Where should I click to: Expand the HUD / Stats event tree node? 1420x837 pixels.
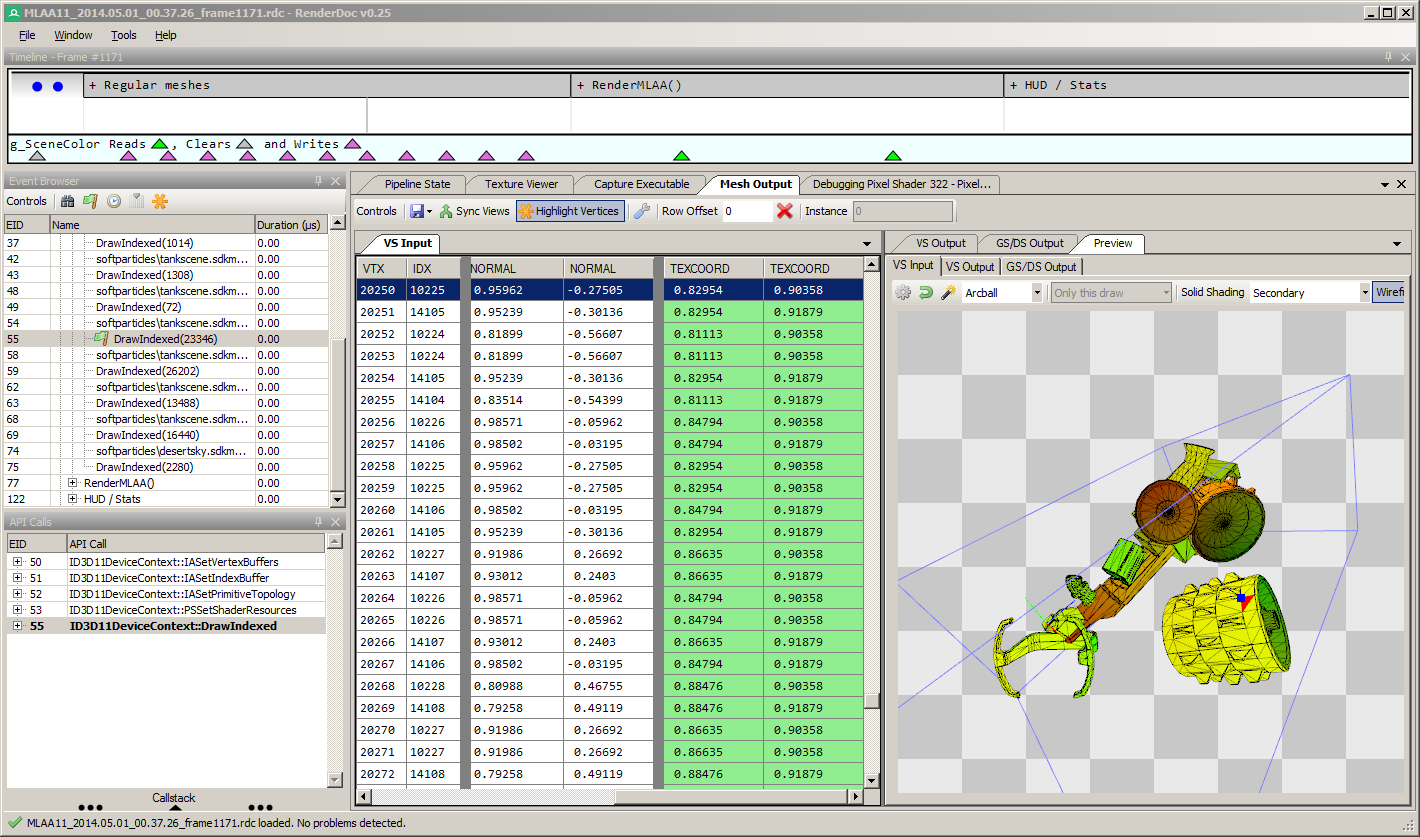(x=72, y=499)
